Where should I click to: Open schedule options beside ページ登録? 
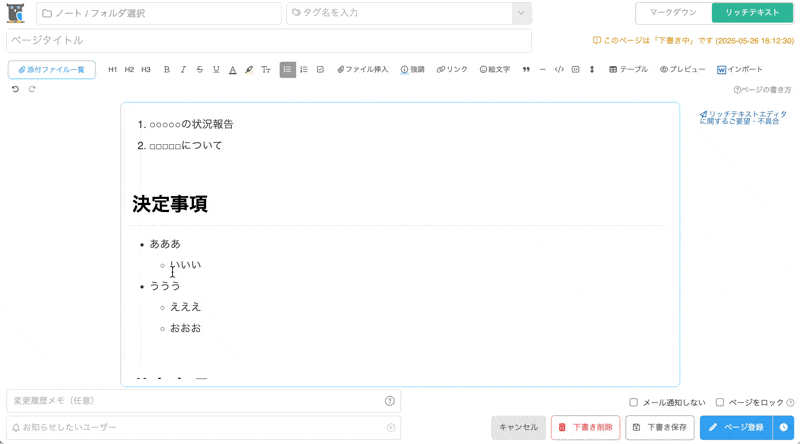click(784, 427)
